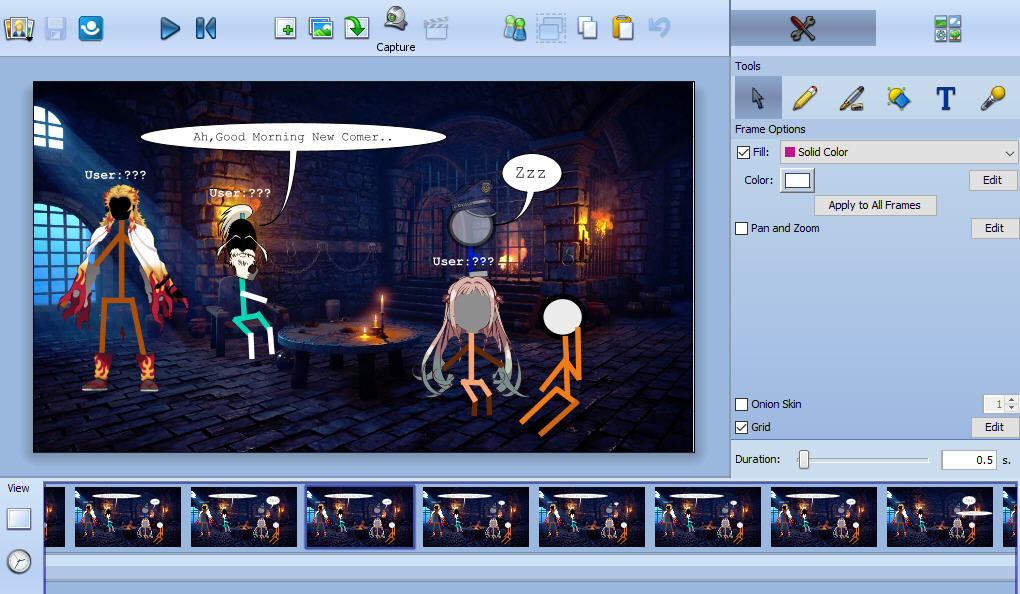
Task: Toggle Onion Skin display
Action: click(x=740, y=404)
